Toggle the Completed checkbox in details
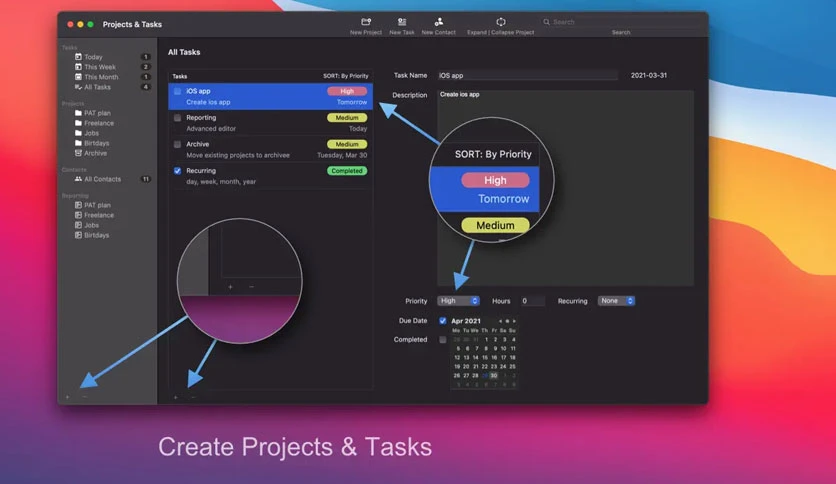 tap(443, 340)
